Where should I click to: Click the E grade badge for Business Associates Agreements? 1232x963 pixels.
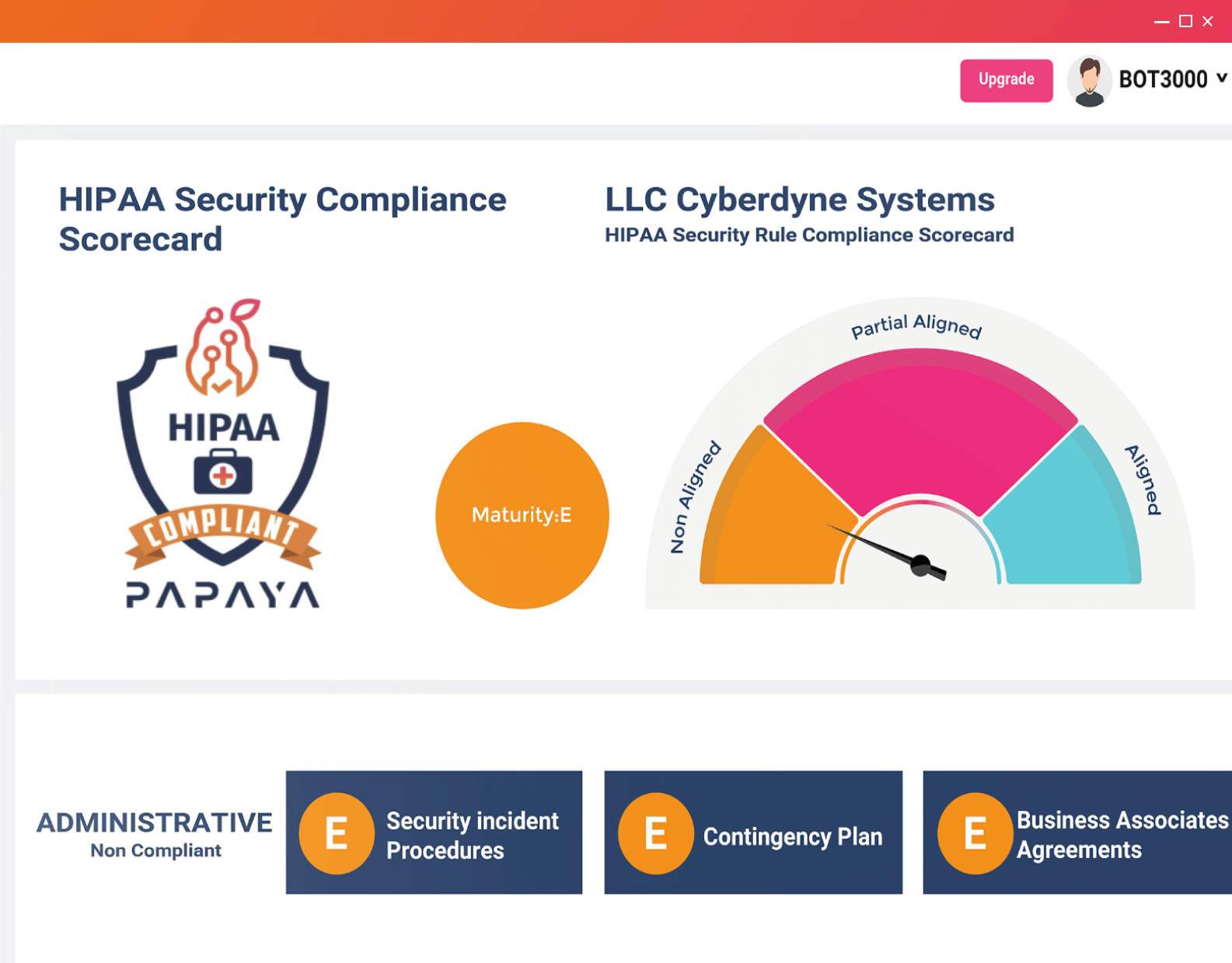(975, 834)
